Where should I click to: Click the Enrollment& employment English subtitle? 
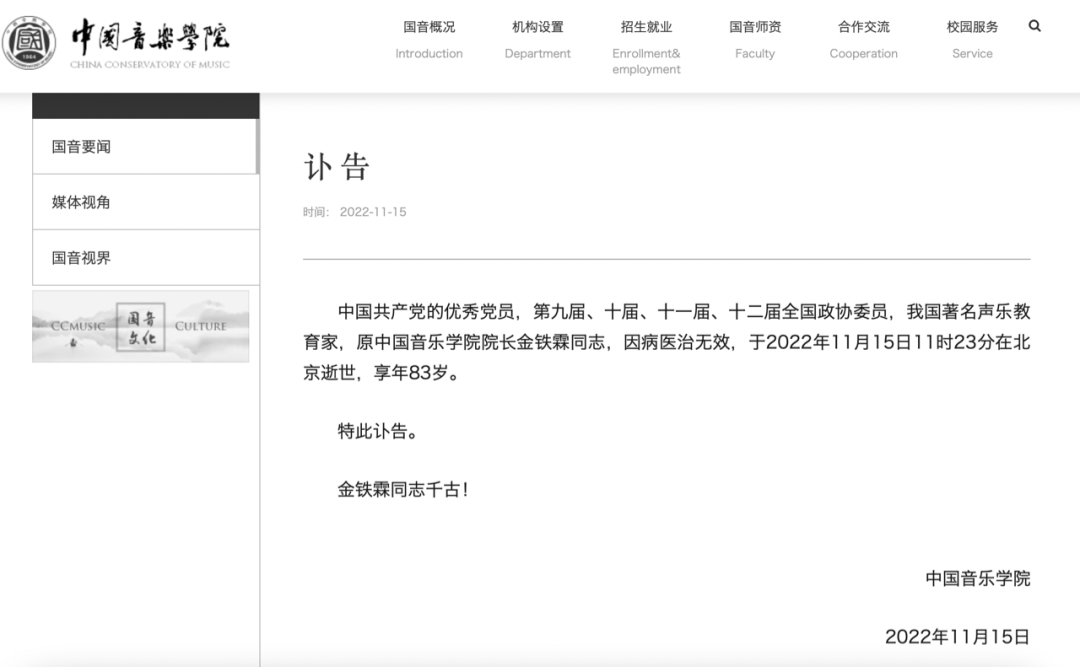(x=646, y=61)
